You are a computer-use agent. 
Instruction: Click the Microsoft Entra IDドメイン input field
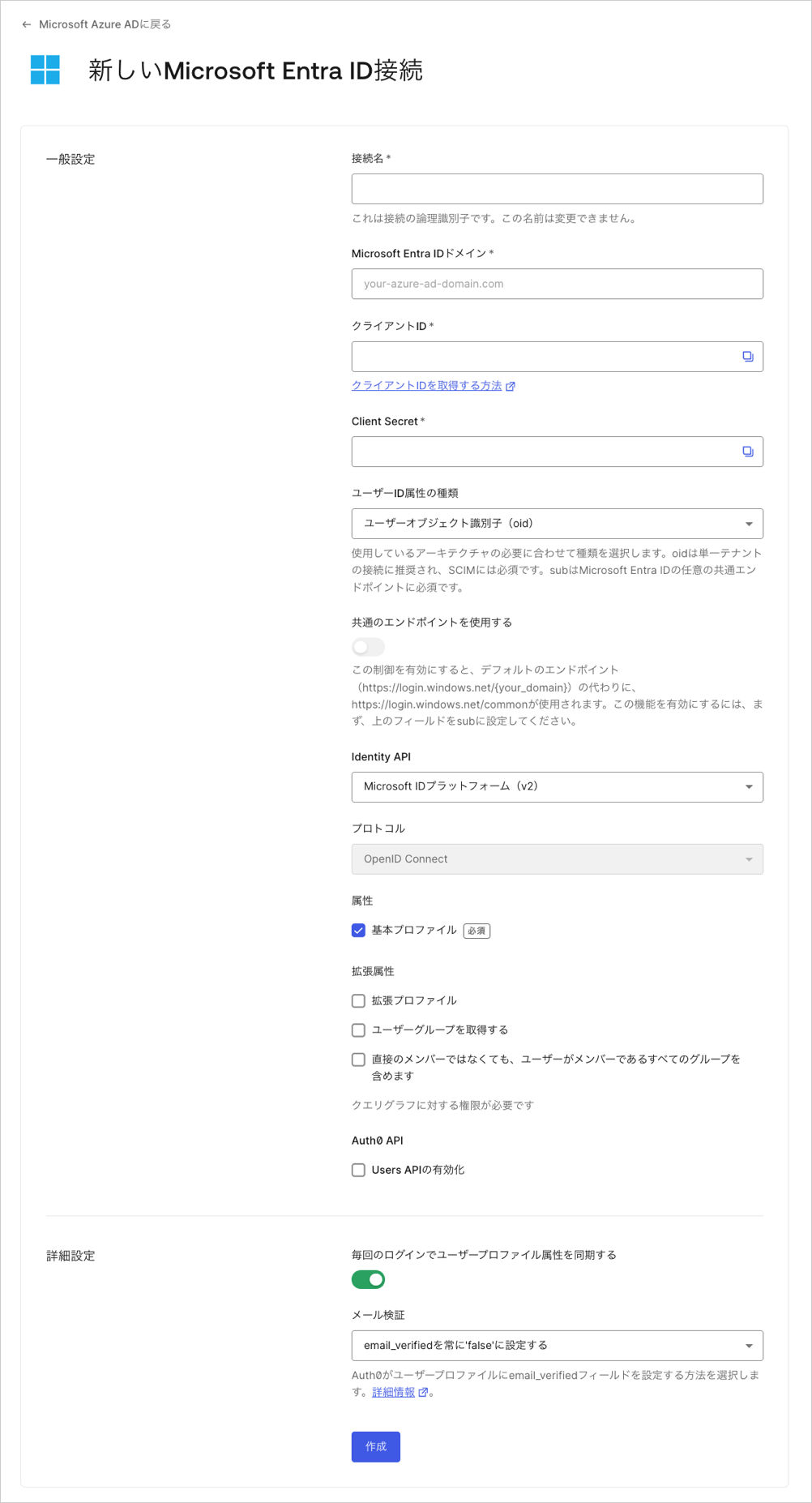tap(558, 284)
